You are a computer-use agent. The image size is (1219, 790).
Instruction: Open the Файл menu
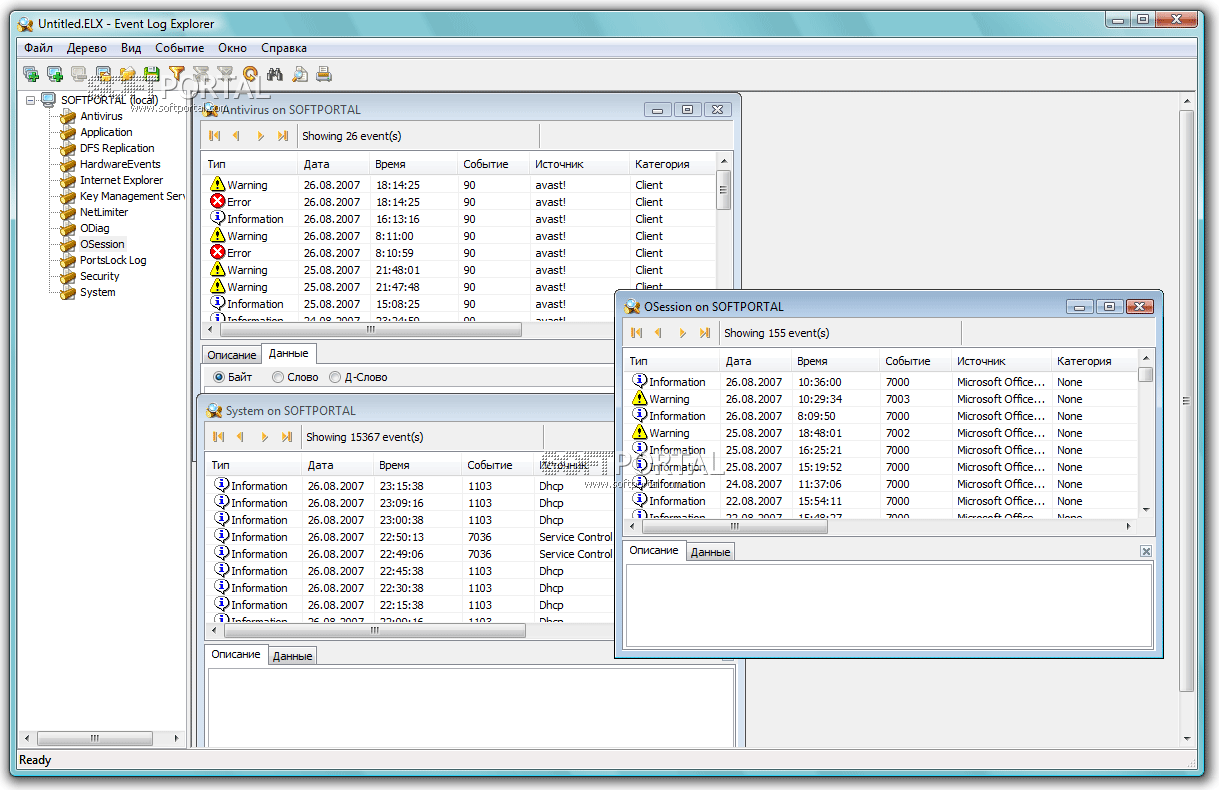click(x=39, y=48)
